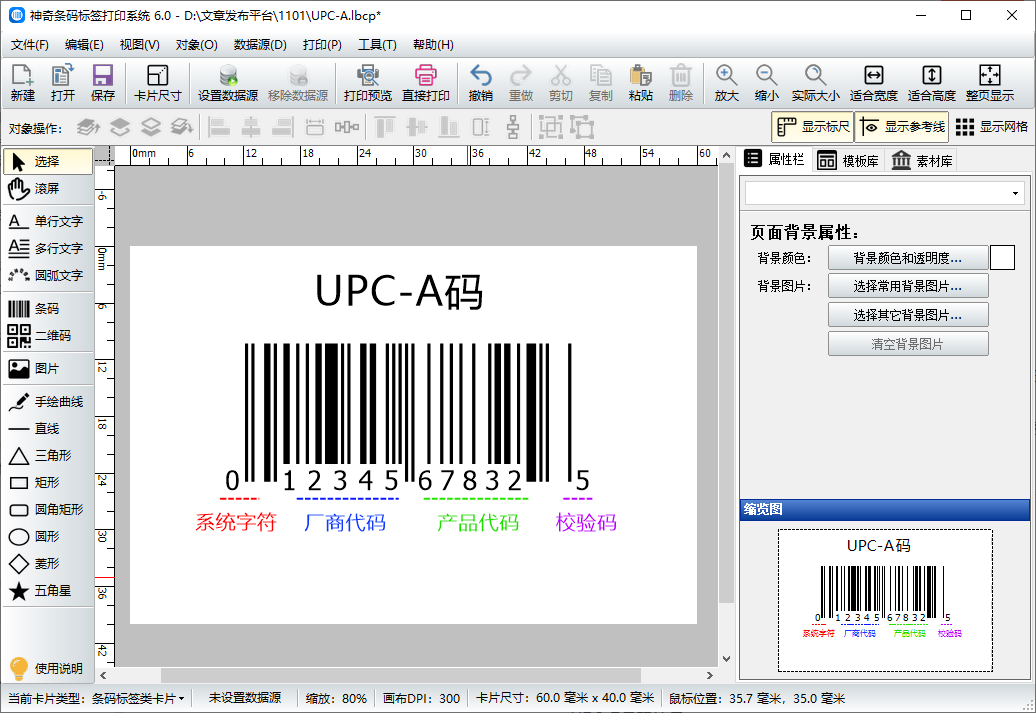Switch to the 属性栏 tab

(x=774, y=159)
